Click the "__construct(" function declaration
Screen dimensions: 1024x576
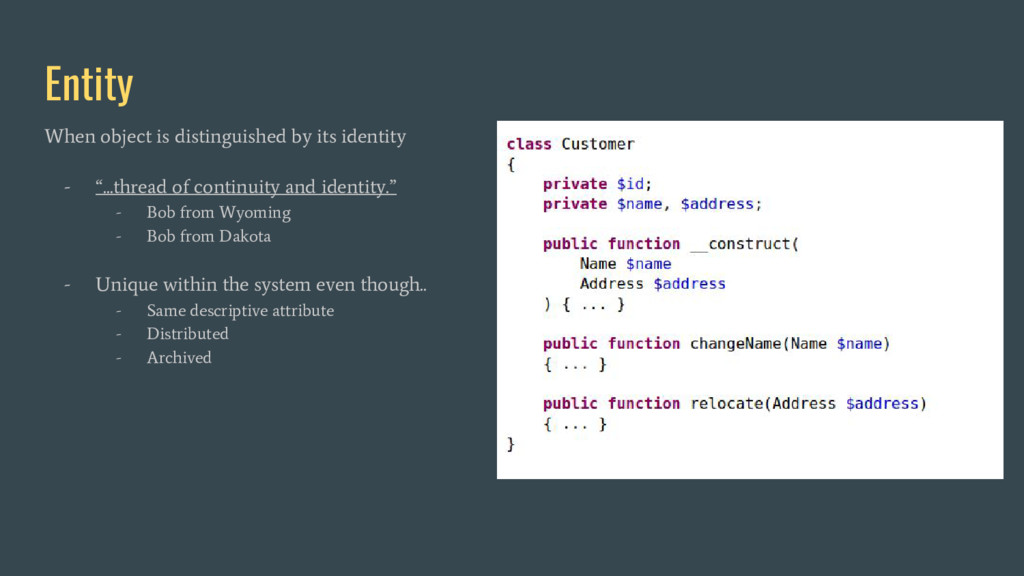tap(671, 244)
